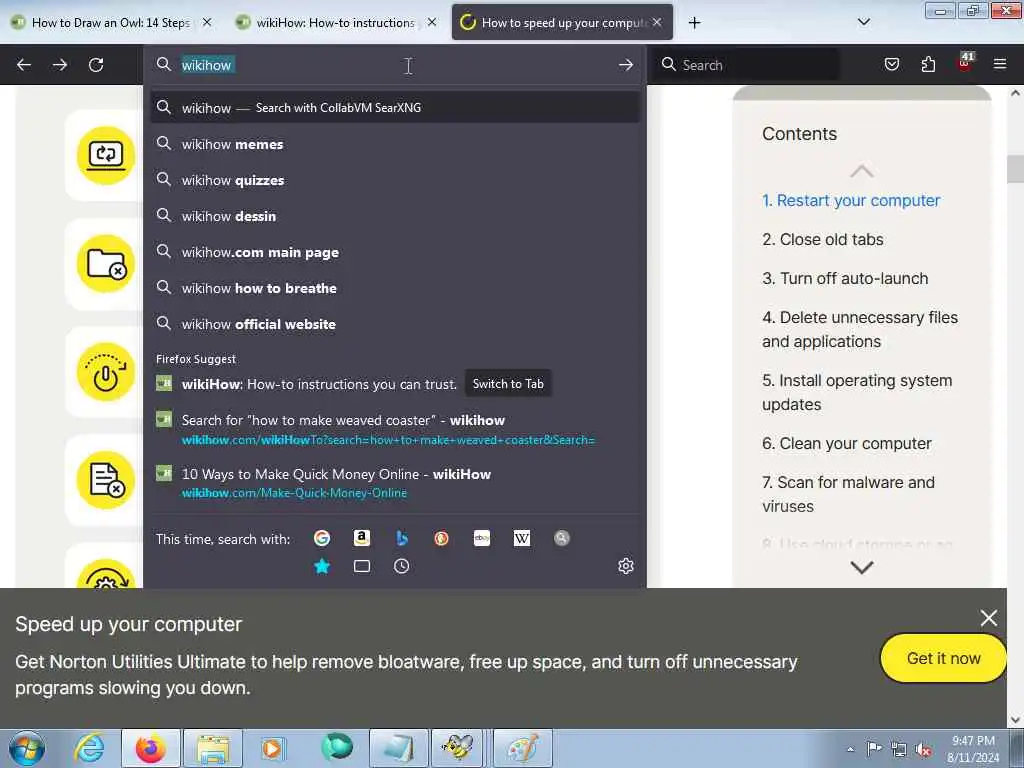
Task: Select suggestion wikihow quizzes
Action: [x=394, y=180]
